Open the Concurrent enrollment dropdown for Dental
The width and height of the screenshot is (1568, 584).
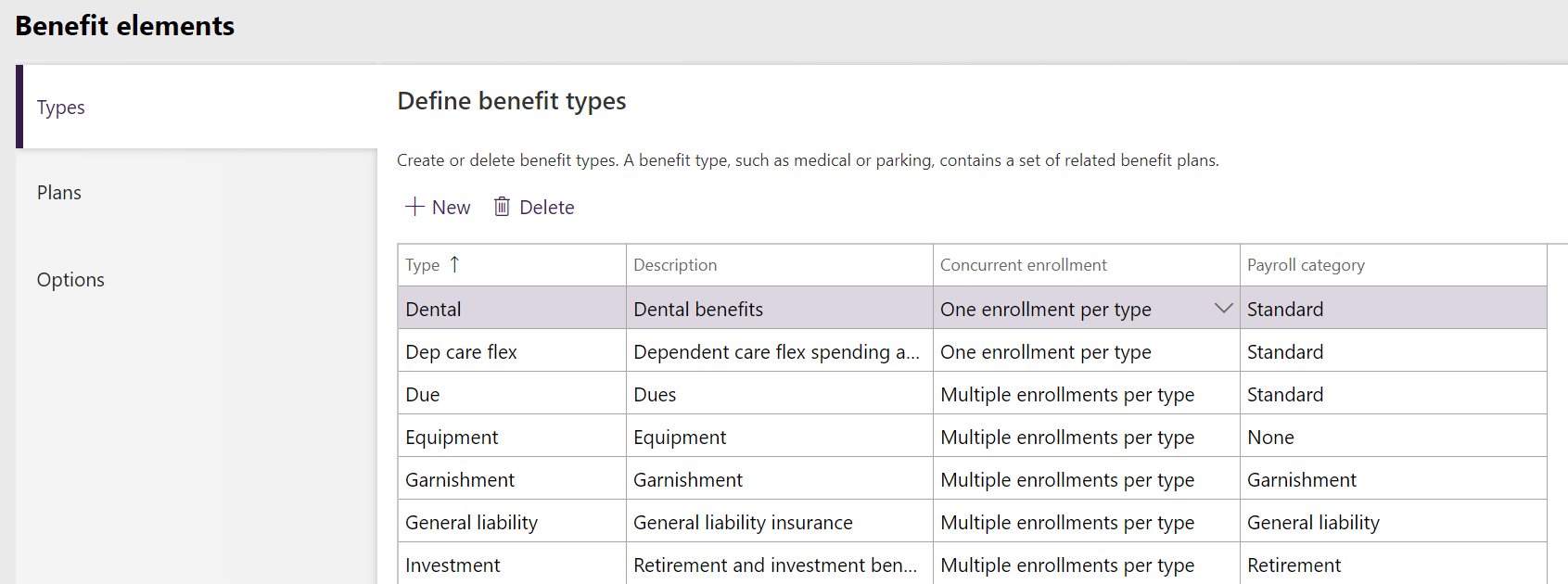point(1223,308)
